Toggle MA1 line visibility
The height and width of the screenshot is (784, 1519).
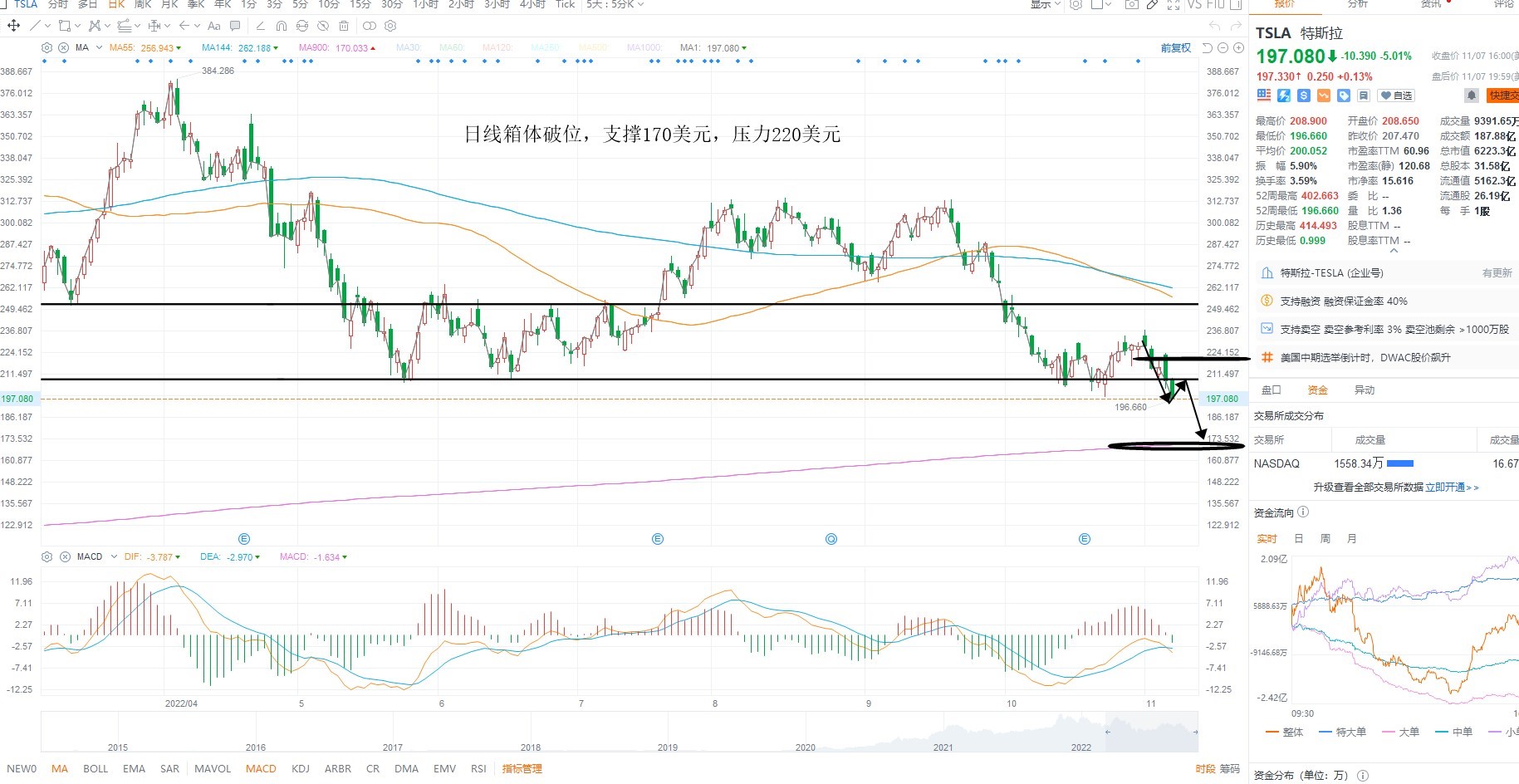[713, 47]
